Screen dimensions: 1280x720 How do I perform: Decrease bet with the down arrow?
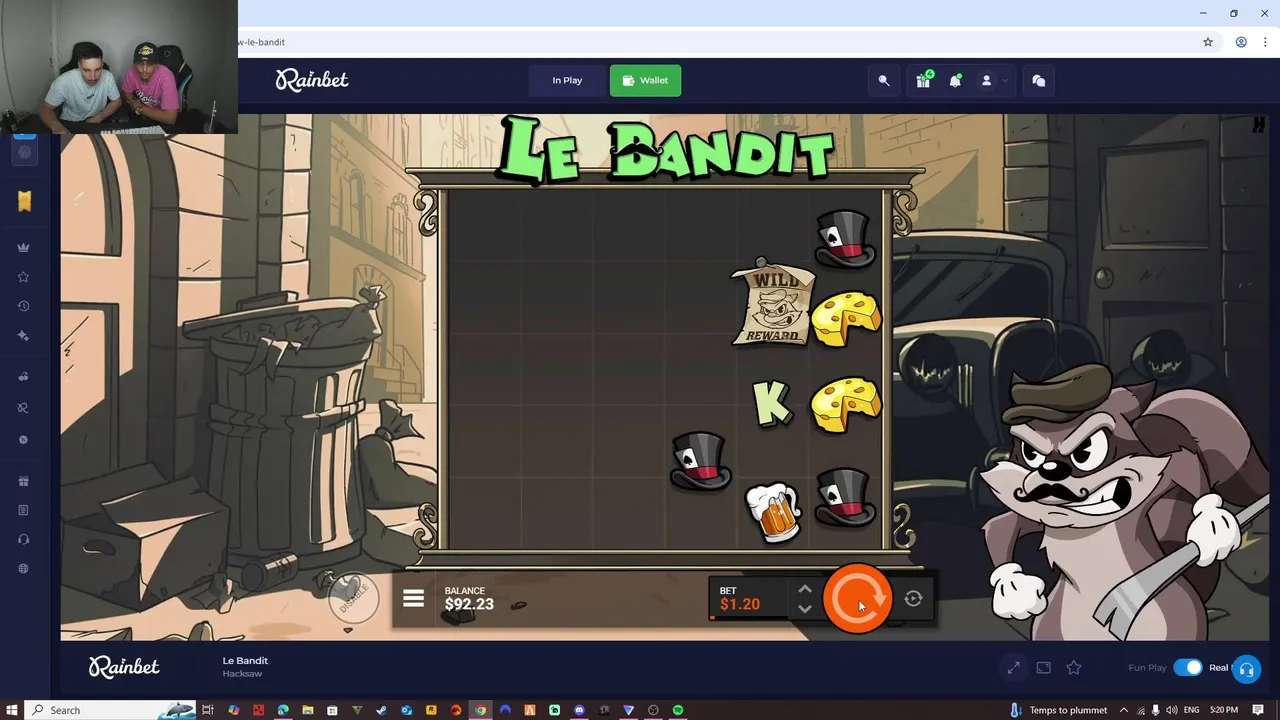[805, 609]
